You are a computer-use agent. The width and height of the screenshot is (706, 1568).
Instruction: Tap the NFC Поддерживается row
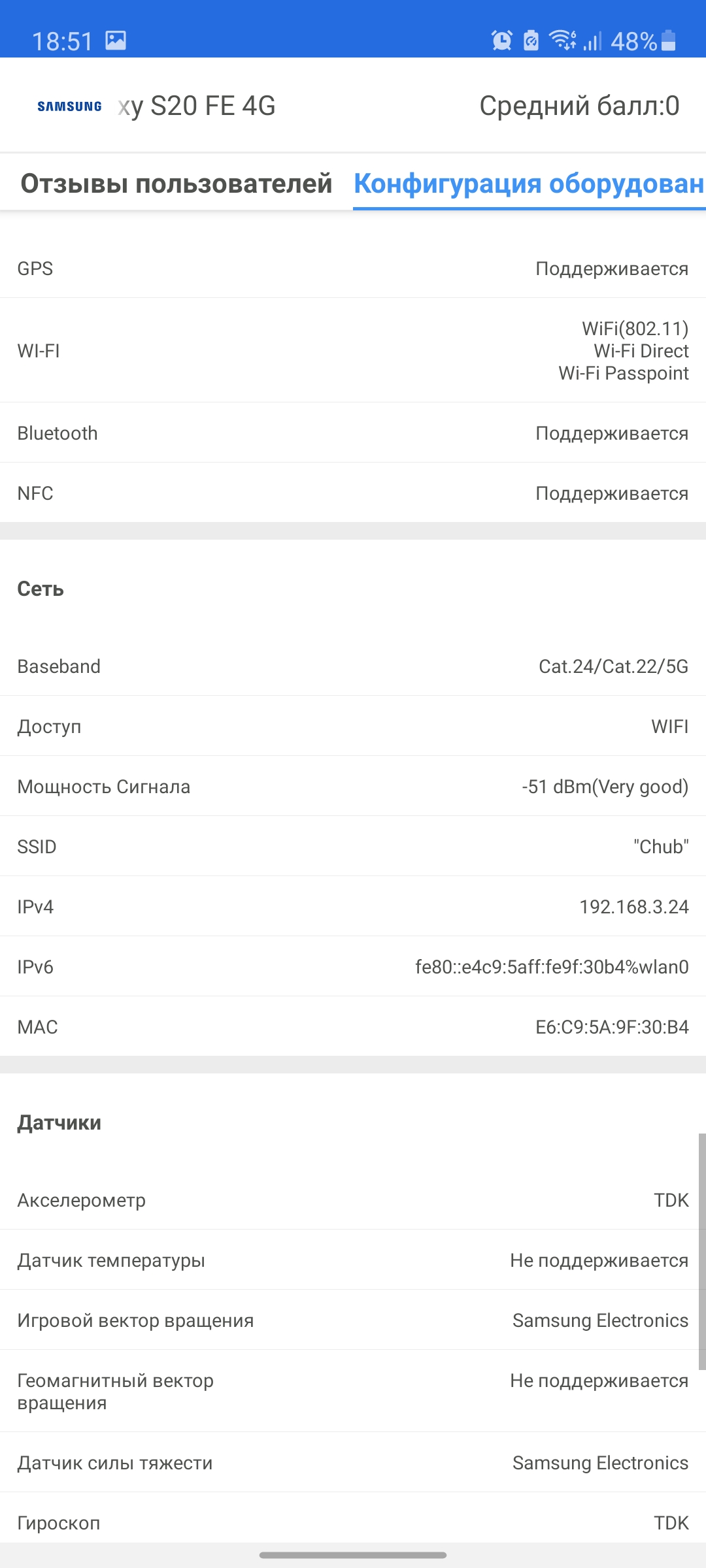pos(353,493)
